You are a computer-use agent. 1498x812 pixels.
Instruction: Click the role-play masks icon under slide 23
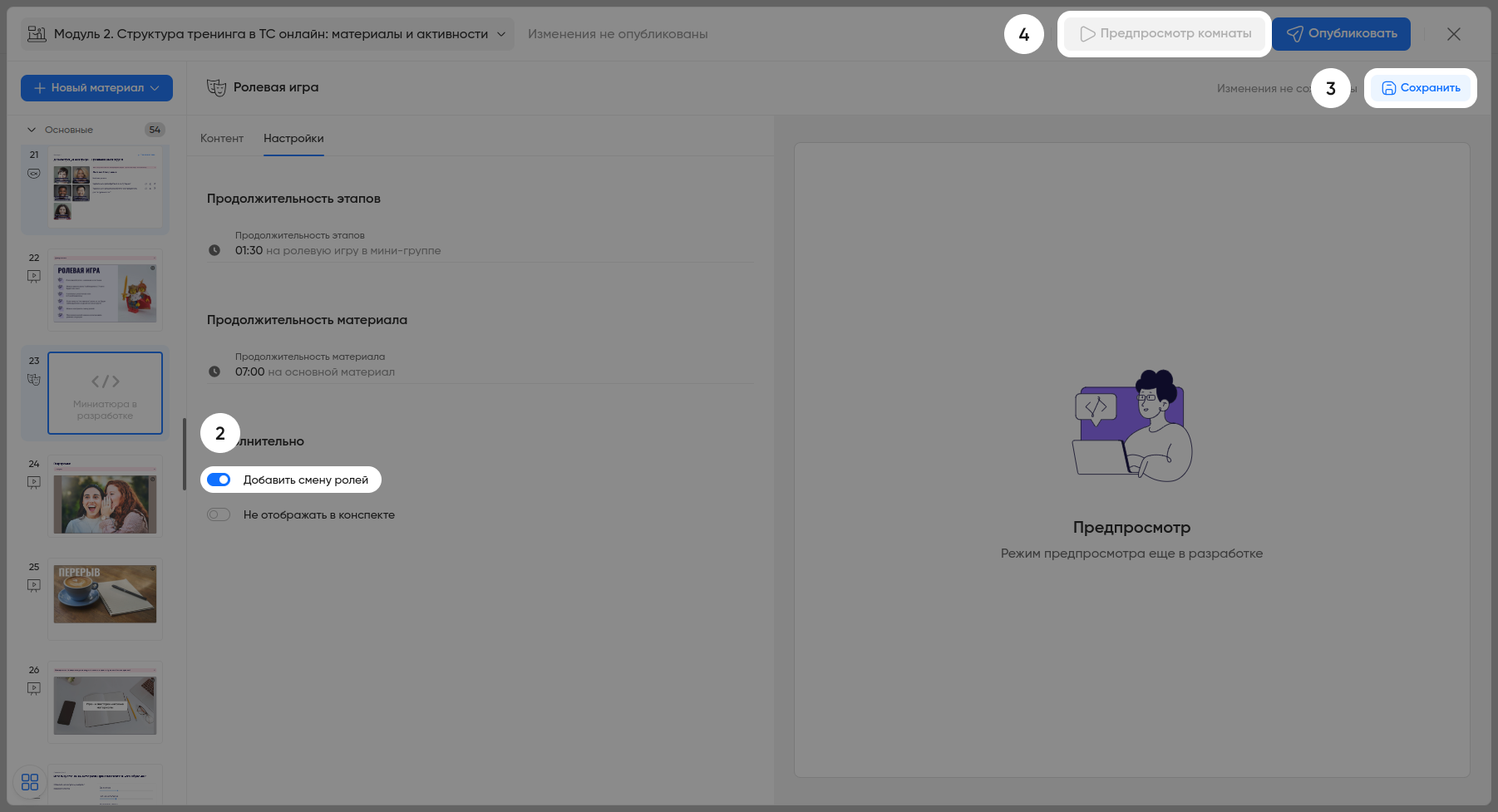coord(34,380)
